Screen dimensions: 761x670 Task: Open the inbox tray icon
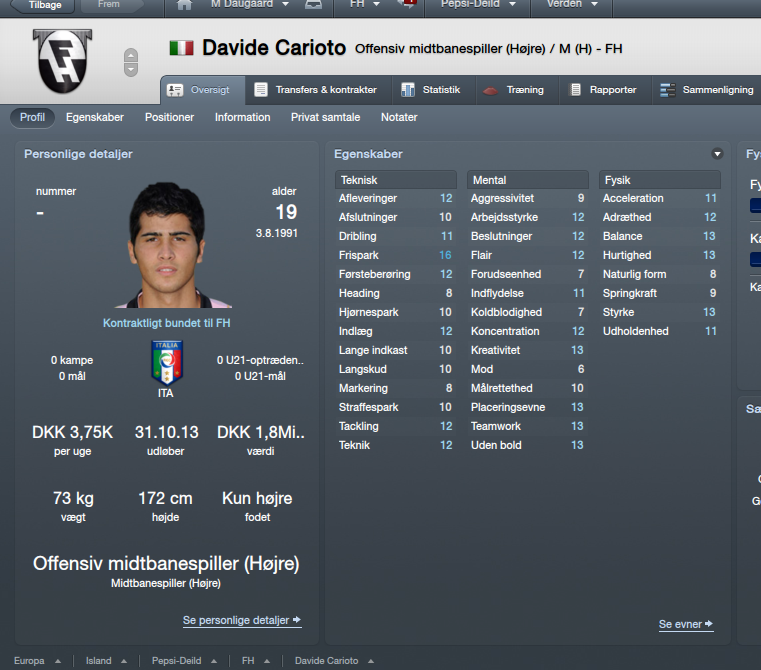(x=313, y=5)
